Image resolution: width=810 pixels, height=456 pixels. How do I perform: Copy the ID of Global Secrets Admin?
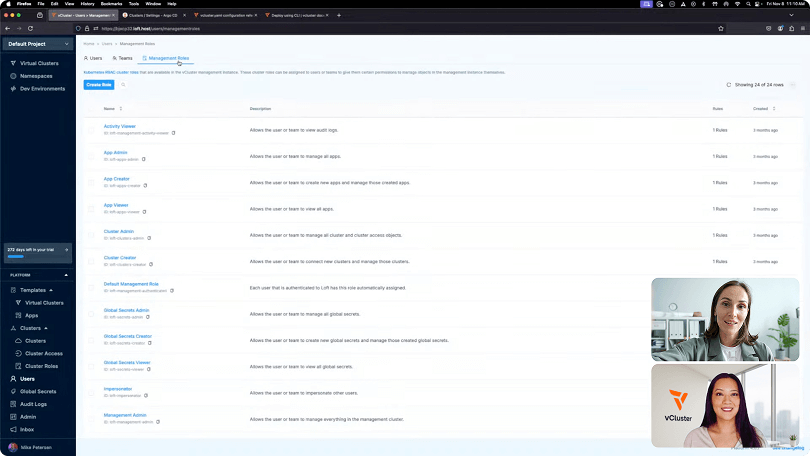point(148,317)
